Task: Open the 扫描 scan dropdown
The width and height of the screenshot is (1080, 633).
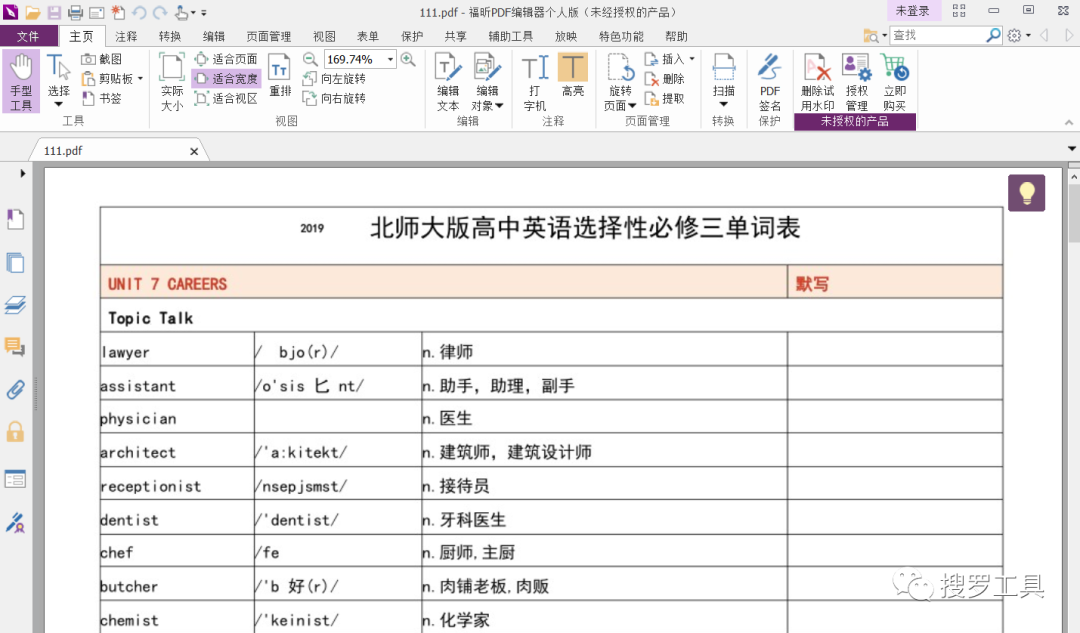Action: 723,81
